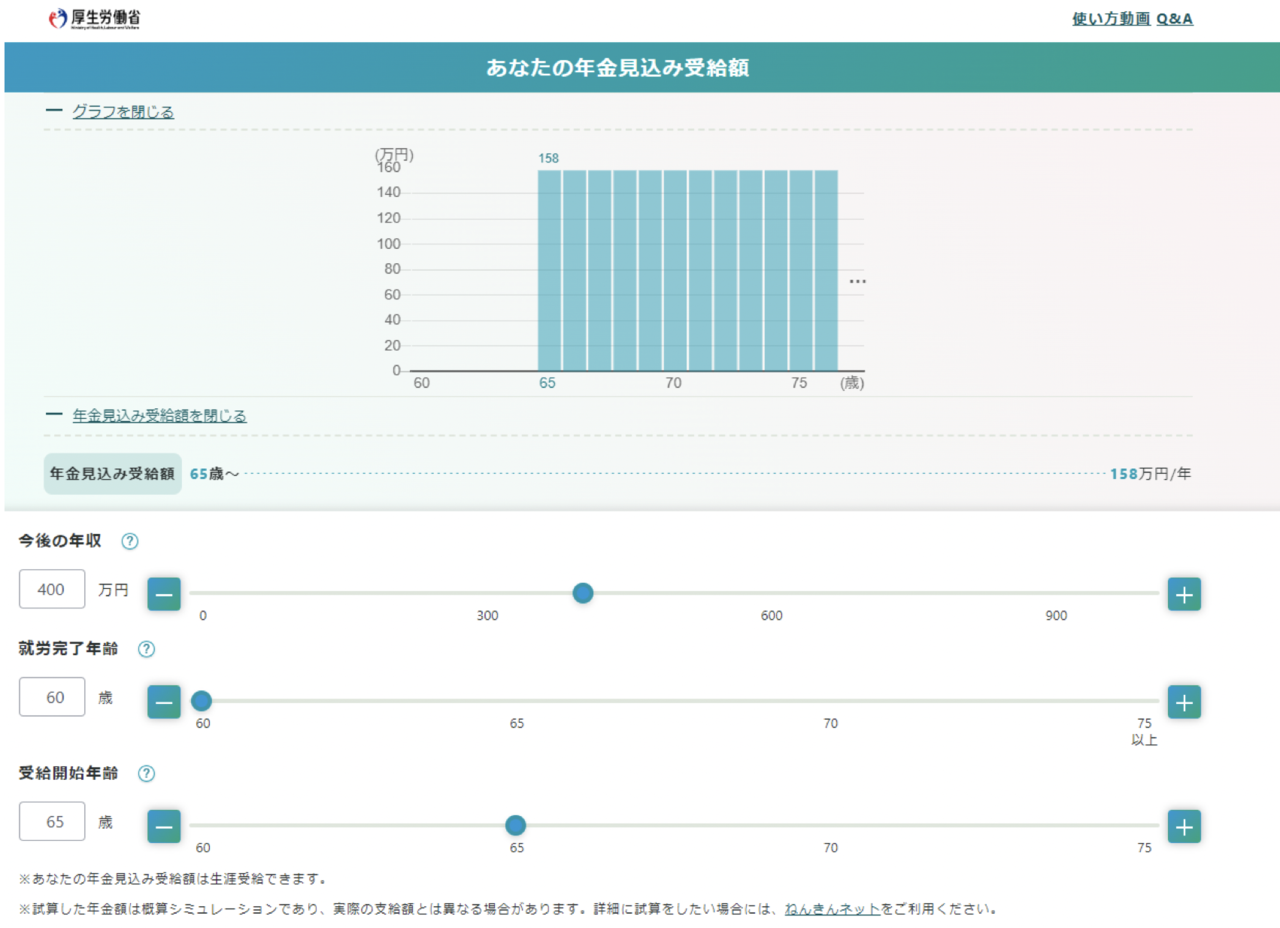This screenshot has width=1280, height=928.
Task: Focus the 就労完了年齢 input showing 60
Action: pos(52,697)
